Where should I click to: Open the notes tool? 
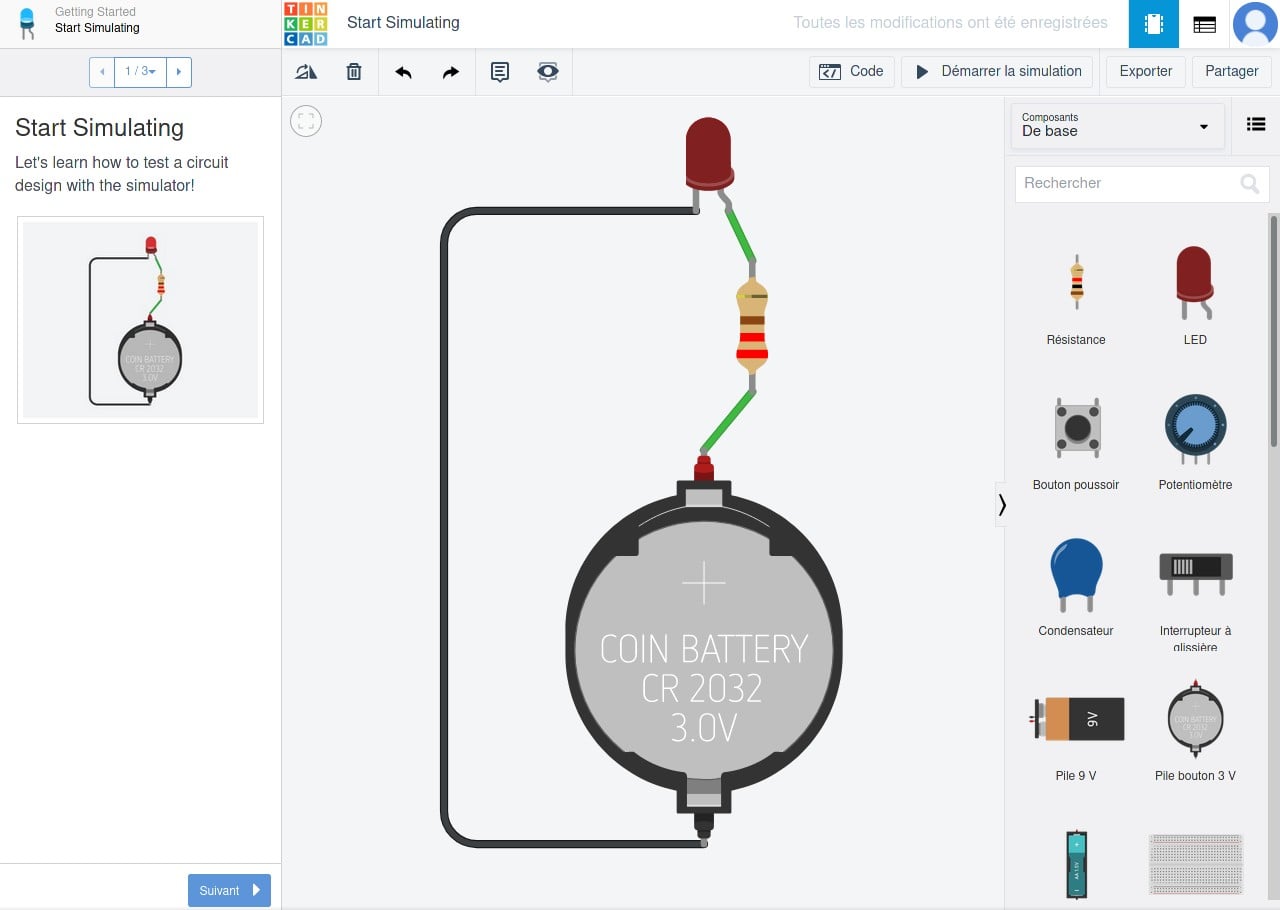coord(500,72)
